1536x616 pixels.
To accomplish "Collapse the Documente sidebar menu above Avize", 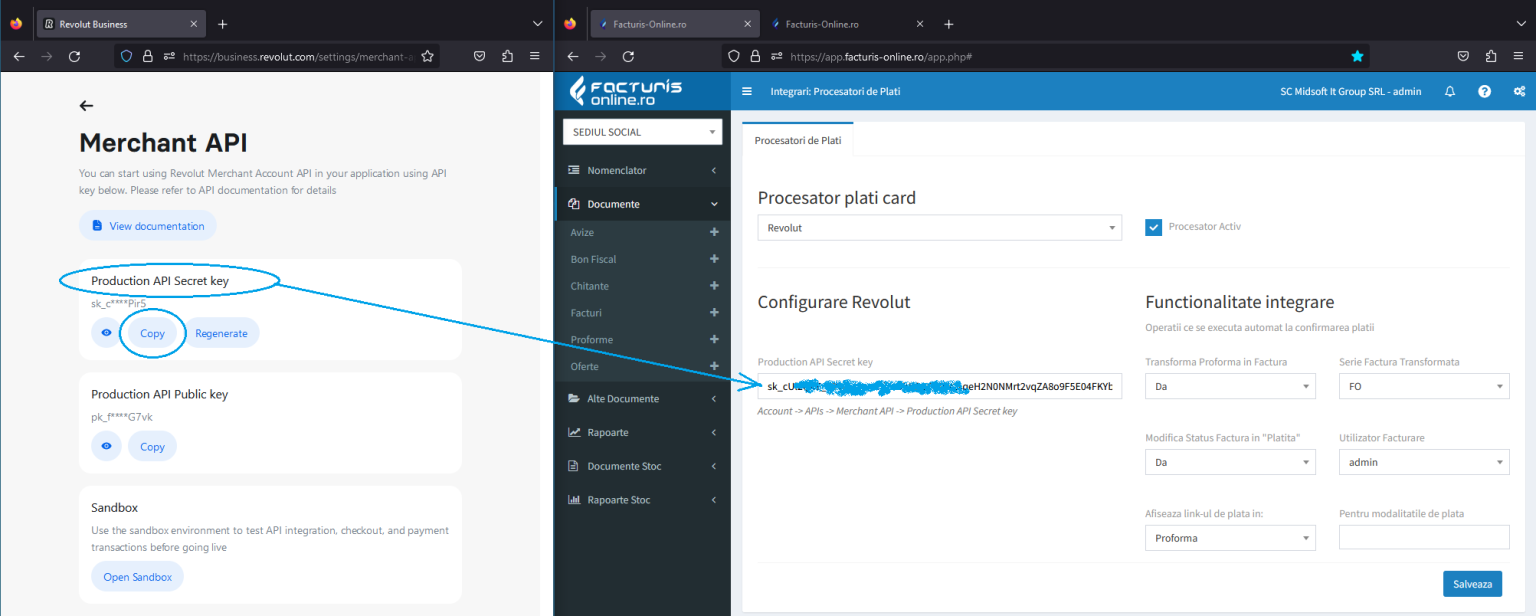I will (642, 204).
